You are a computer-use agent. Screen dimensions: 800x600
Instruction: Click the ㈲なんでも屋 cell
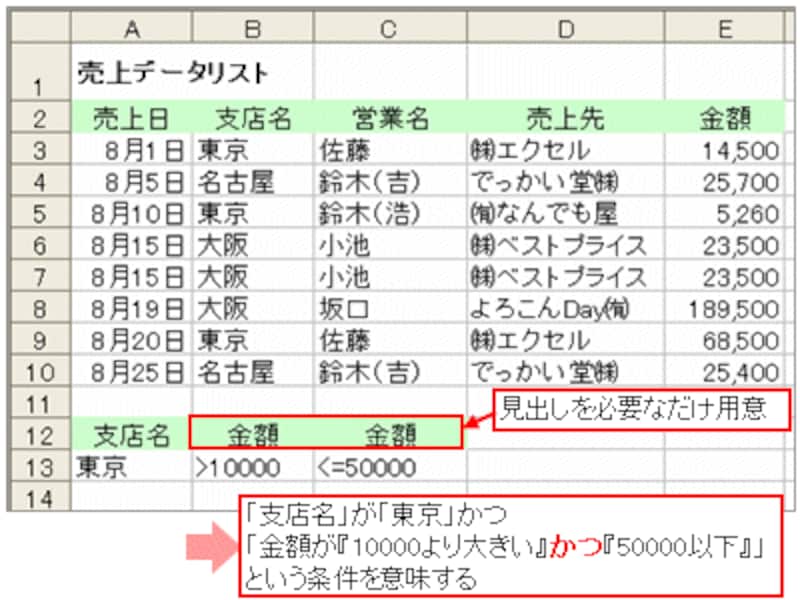[x=565, y=213]
